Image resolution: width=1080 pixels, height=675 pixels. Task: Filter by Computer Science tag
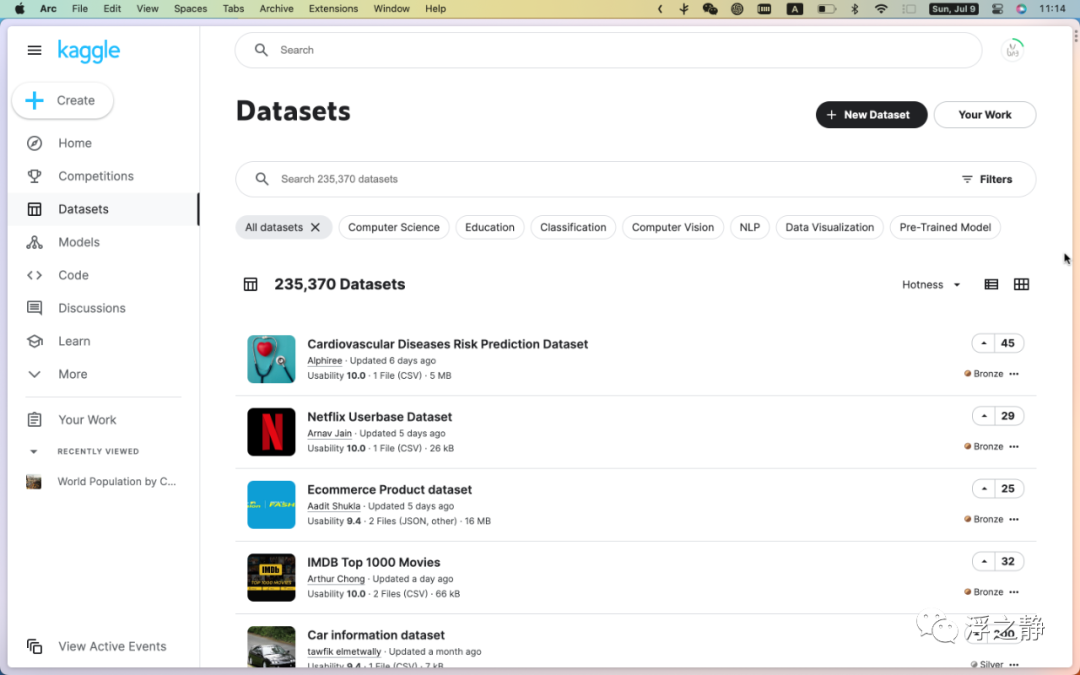click(x=394, y=227)
